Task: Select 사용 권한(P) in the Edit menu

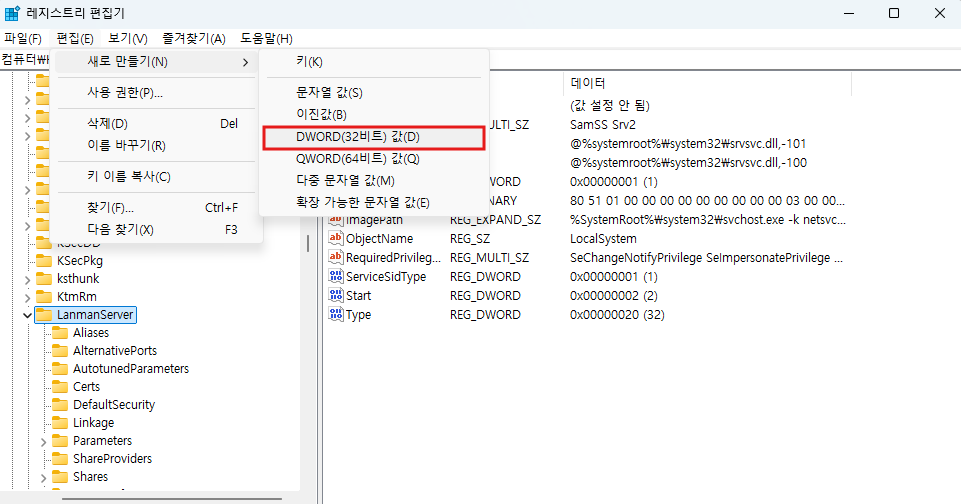Action: coord(125,93)
